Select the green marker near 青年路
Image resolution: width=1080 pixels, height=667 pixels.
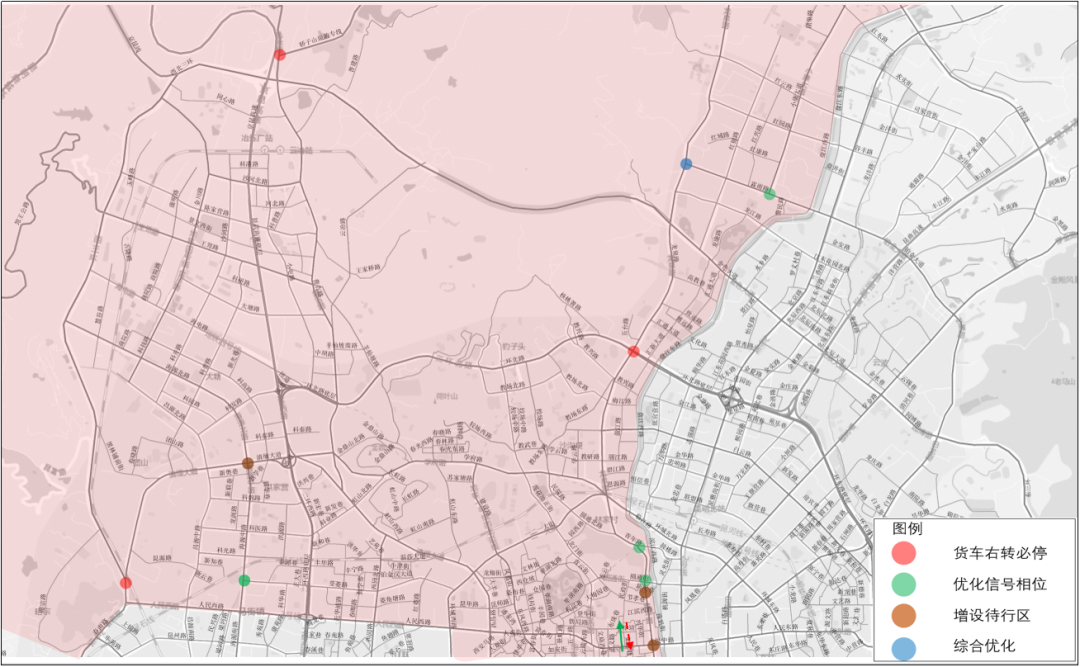(x=639, y=547)
